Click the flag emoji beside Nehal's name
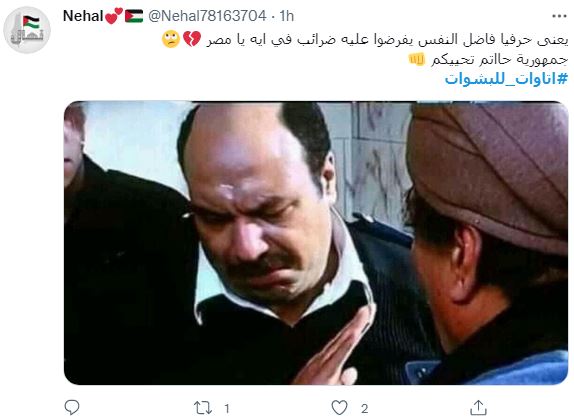574x420 pixels. [x=134, y=16]
